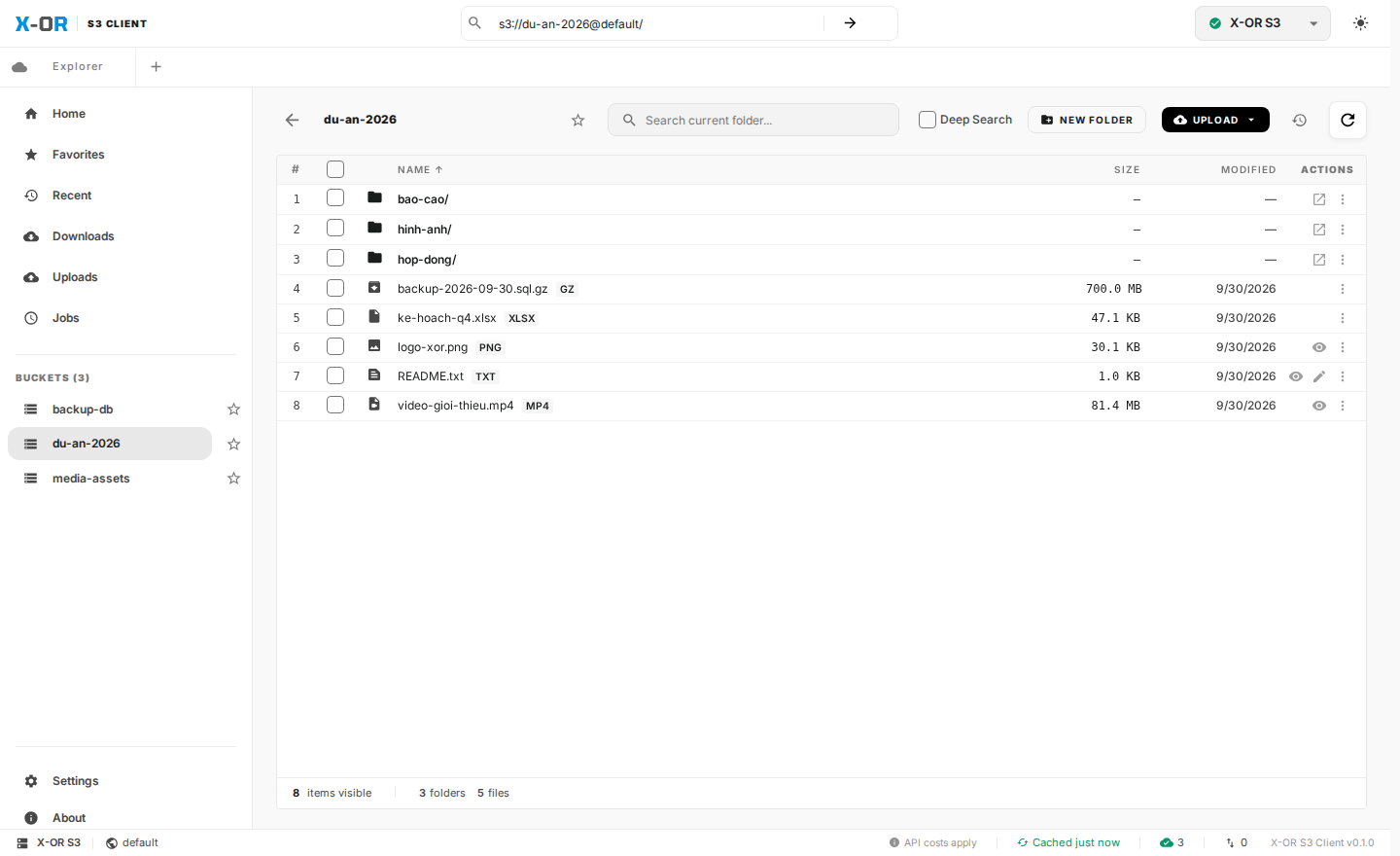Sort by the NAME column header
Viewport: 1400px width, 856px height.
point(420,169)
